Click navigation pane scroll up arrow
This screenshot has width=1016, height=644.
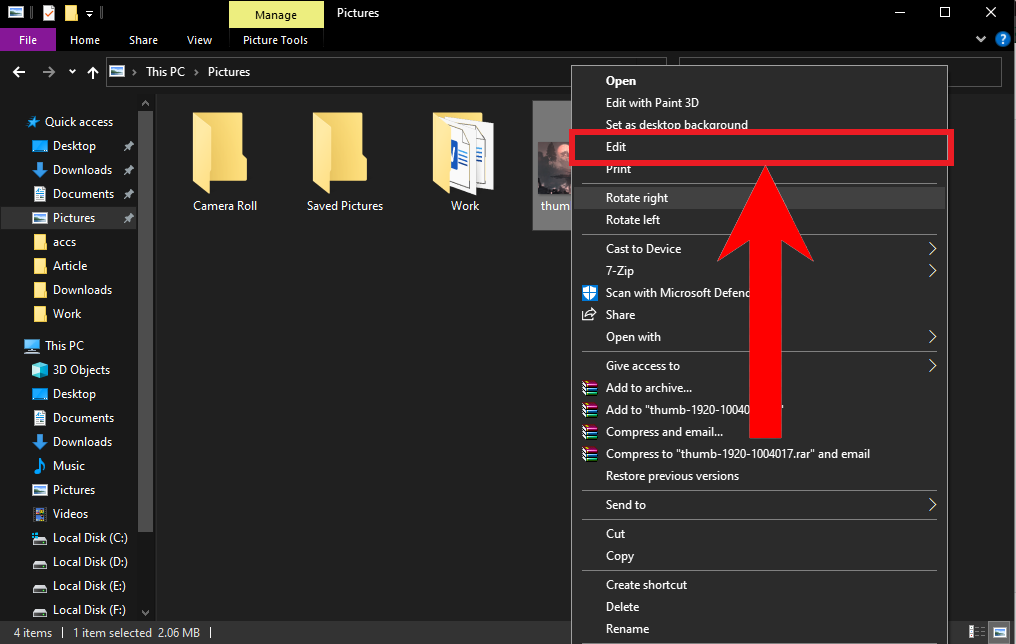point(145,103)
